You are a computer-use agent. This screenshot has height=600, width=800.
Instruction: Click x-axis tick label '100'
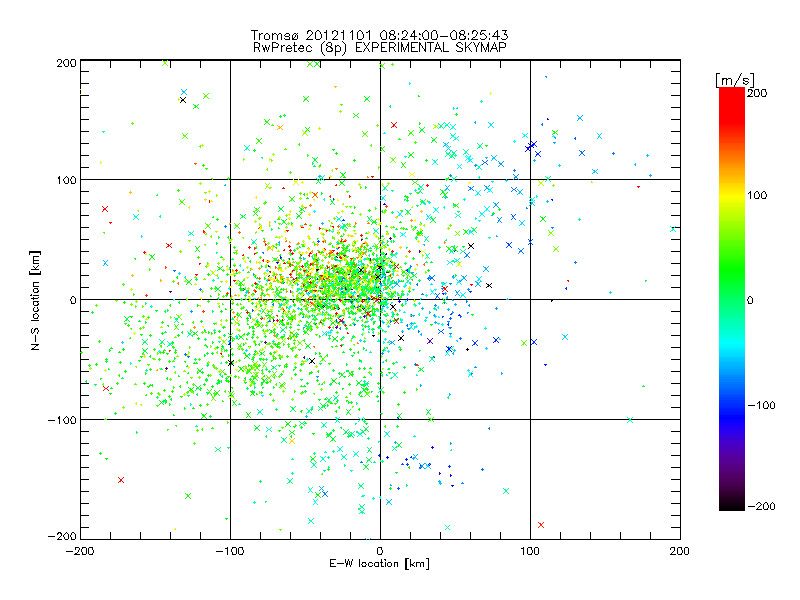tap(530, 551)
